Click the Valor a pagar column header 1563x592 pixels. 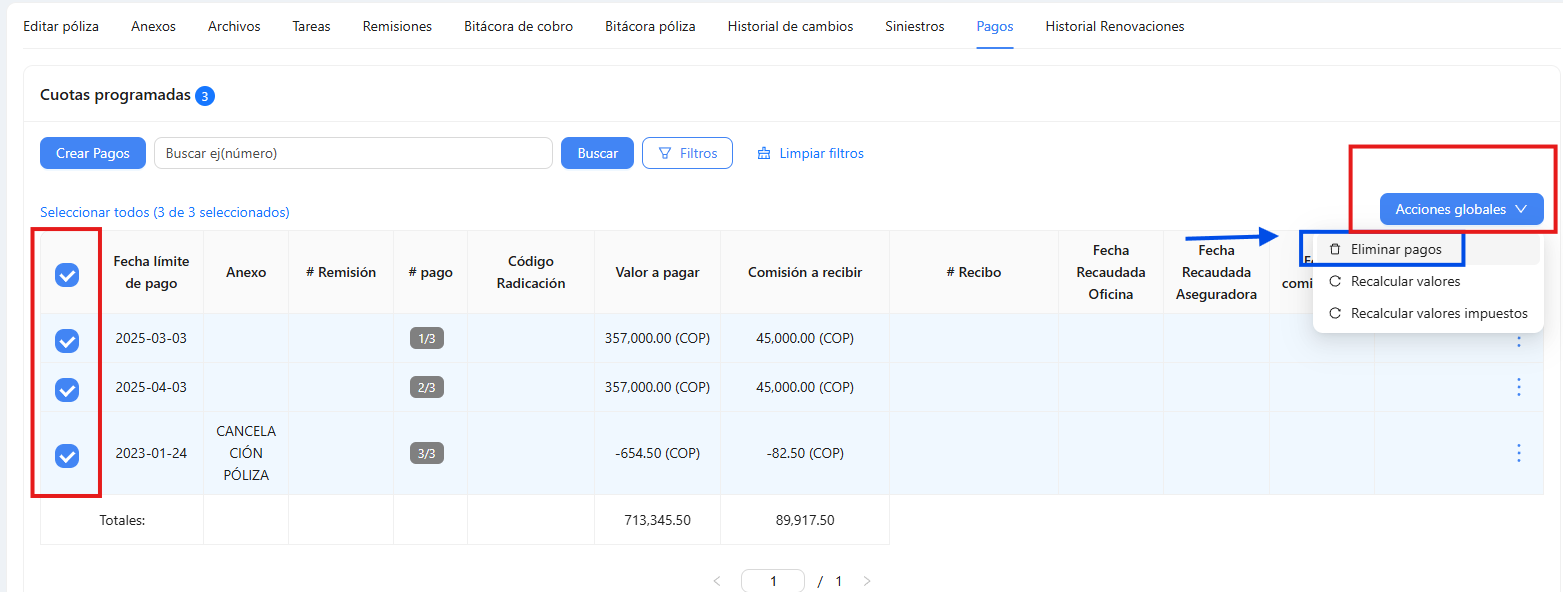657,272
